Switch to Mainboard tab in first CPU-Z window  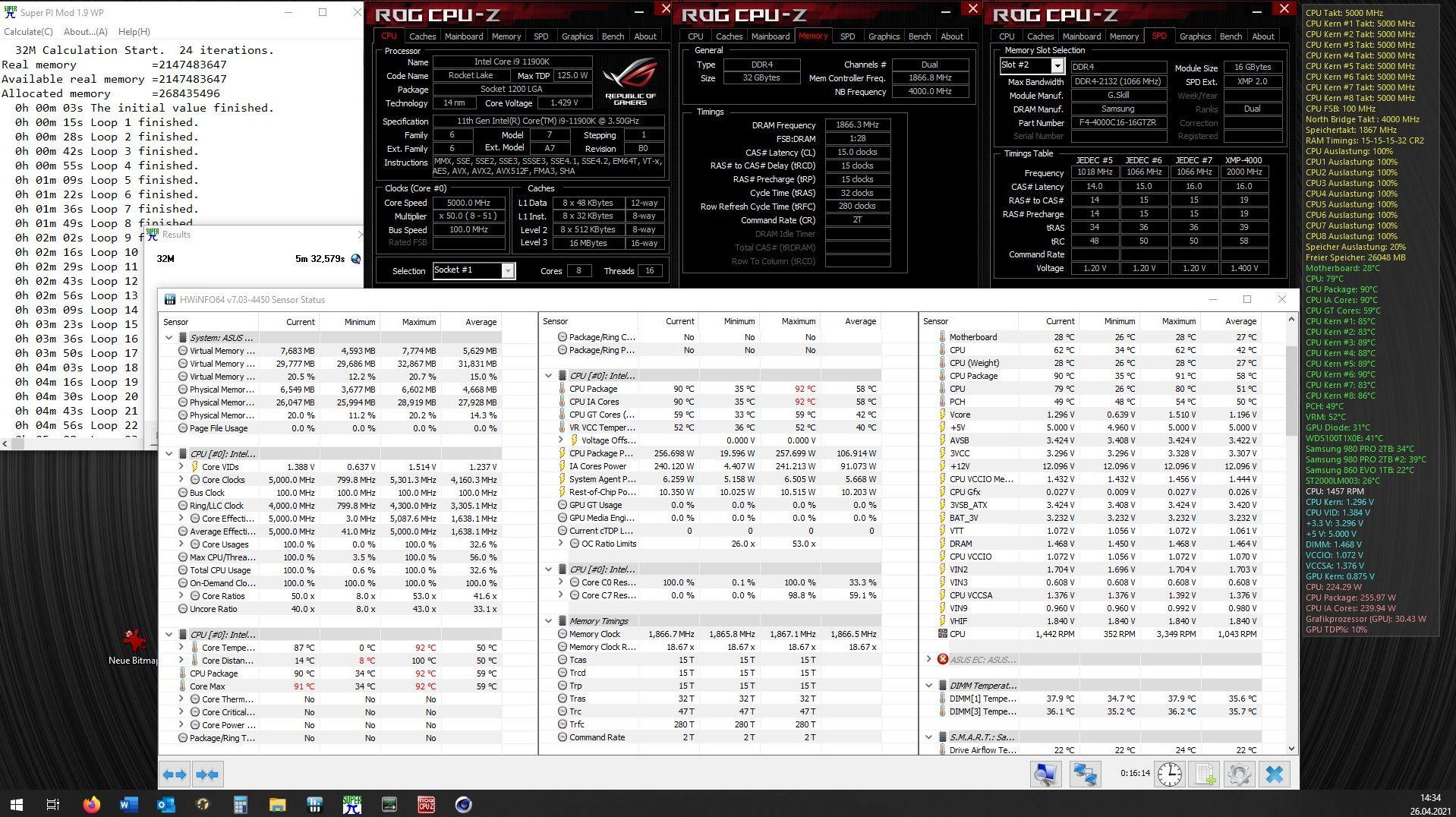coord(464,36)
